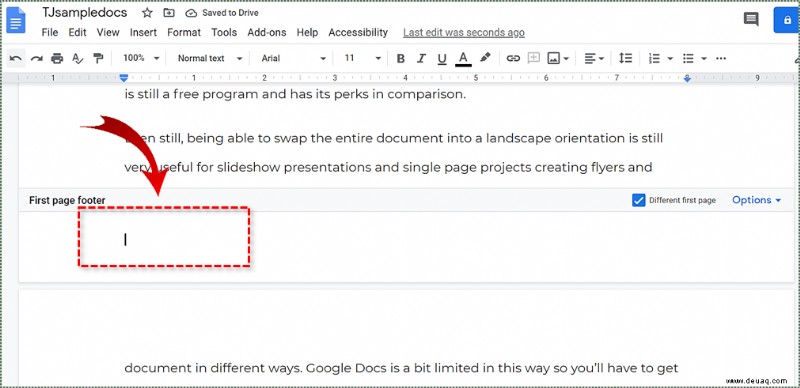Click the Print icon in toolbar
This screenshot has height=388, width=800.
coord(57,58)
